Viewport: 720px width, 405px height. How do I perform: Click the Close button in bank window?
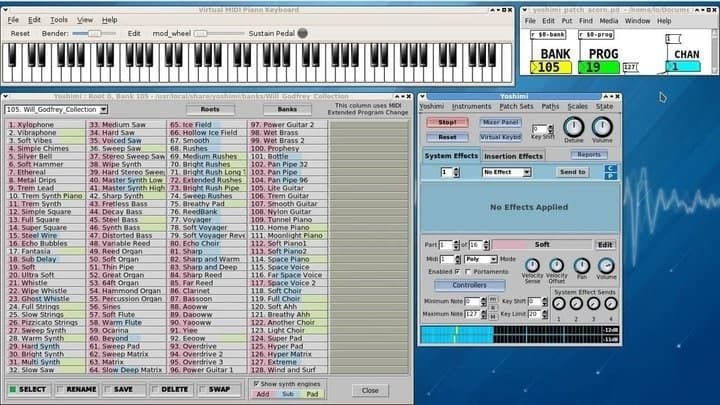tap(370, 390)
